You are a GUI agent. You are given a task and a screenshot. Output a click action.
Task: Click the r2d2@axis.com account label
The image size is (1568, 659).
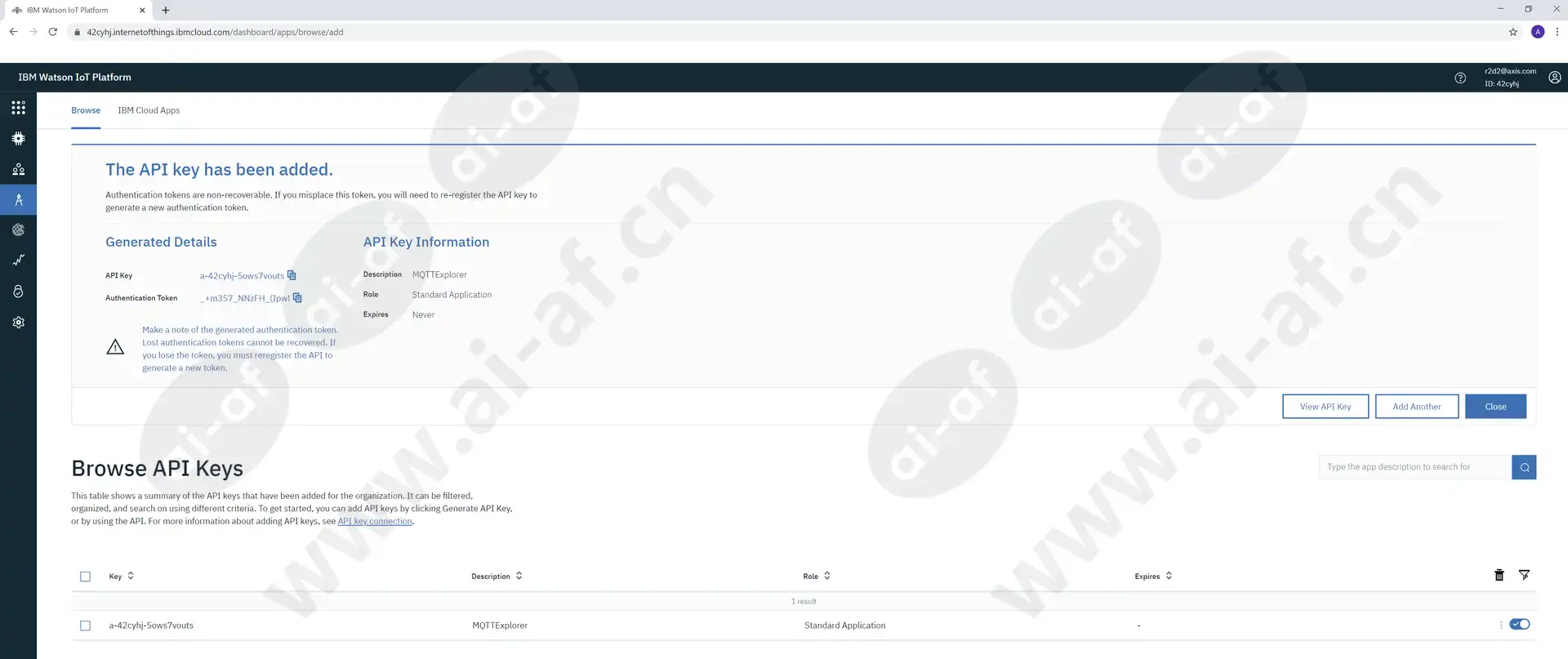(1510, 71)
